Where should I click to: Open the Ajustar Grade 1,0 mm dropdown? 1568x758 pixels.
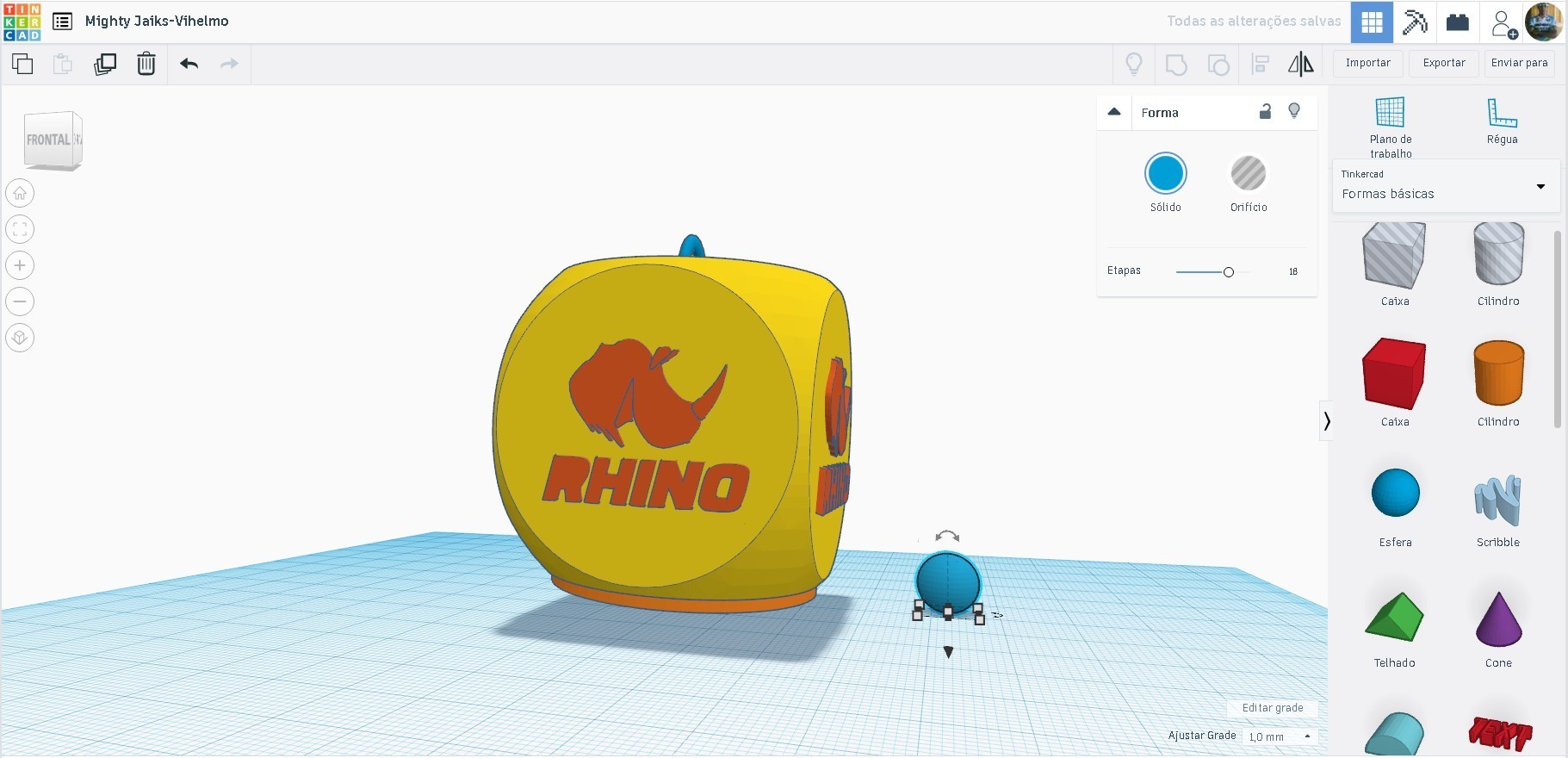tap(1280, 736)
